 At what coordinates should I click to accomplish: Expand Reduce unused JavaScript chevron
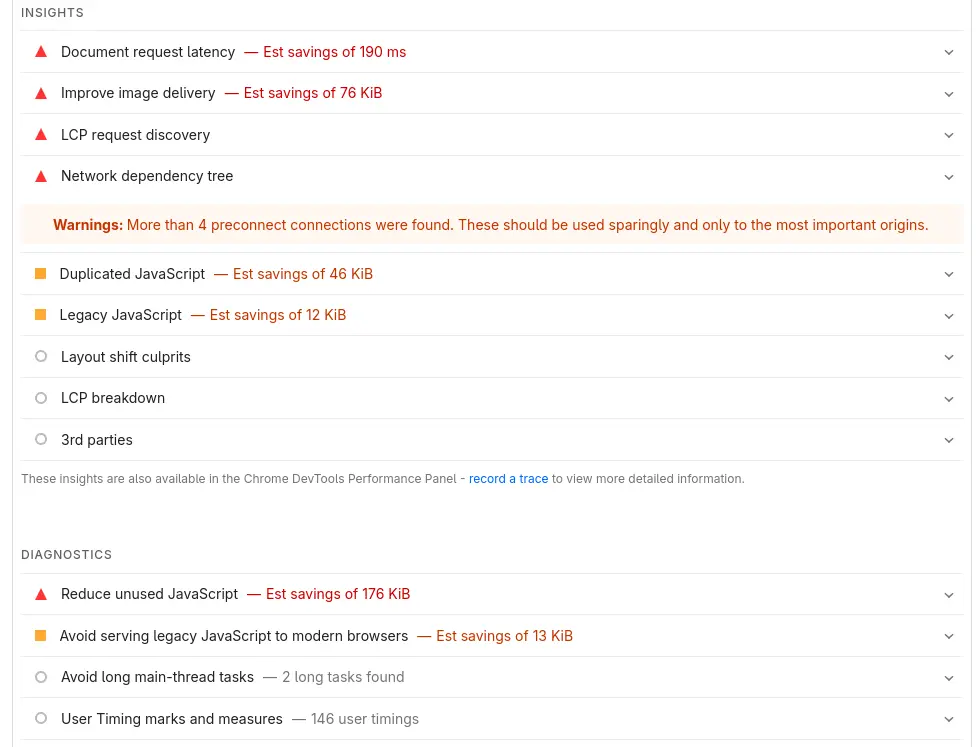(x=949, y=595)
